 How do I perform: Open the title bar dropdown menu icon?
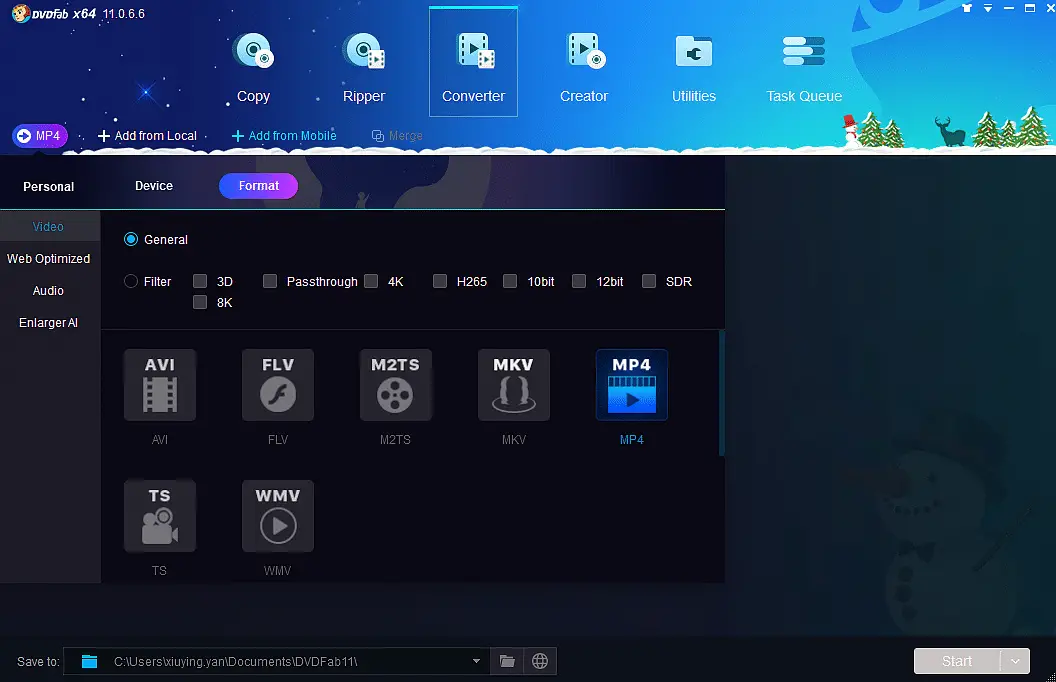(988, 8)
